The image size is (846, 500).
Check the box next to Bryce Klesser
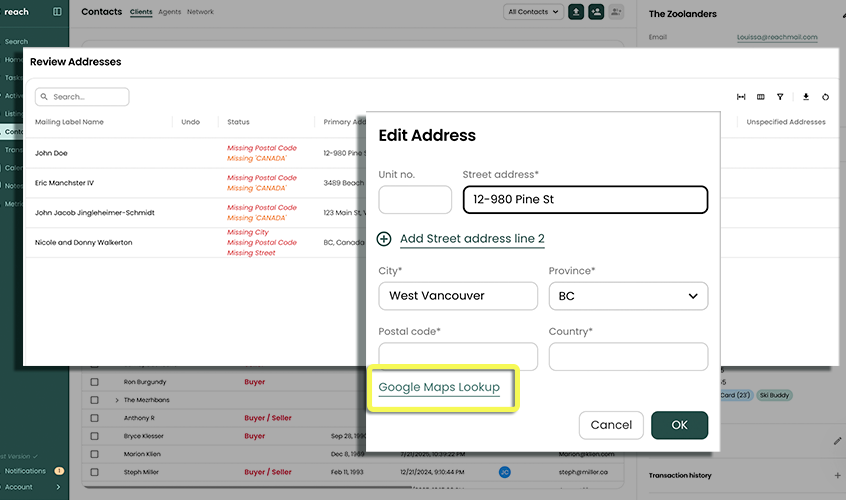(95, 436)
